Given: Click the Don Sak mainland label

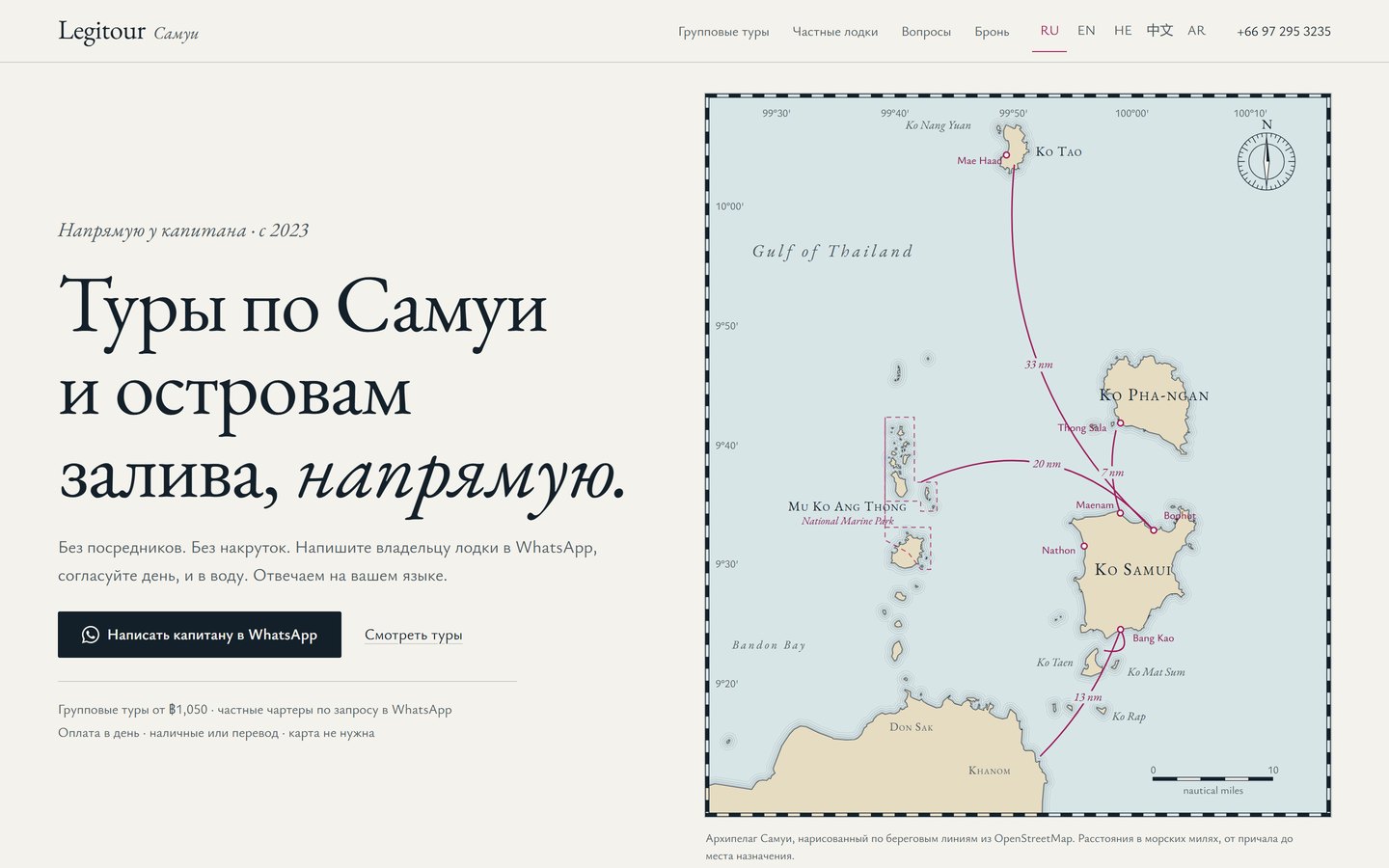Looking at the screenshot, I should 912,727.
